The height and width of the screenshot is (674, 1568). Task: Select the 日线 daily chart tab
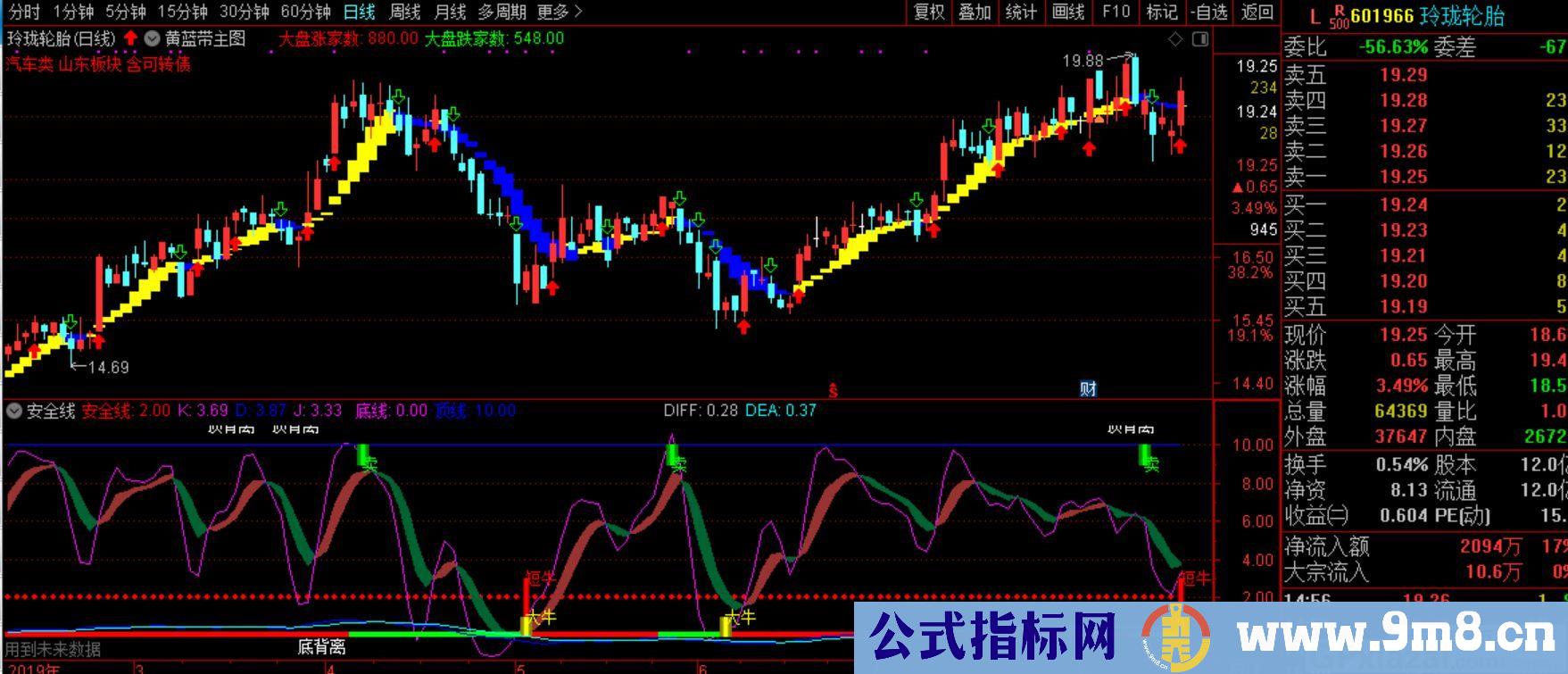(x=360, y=12)
